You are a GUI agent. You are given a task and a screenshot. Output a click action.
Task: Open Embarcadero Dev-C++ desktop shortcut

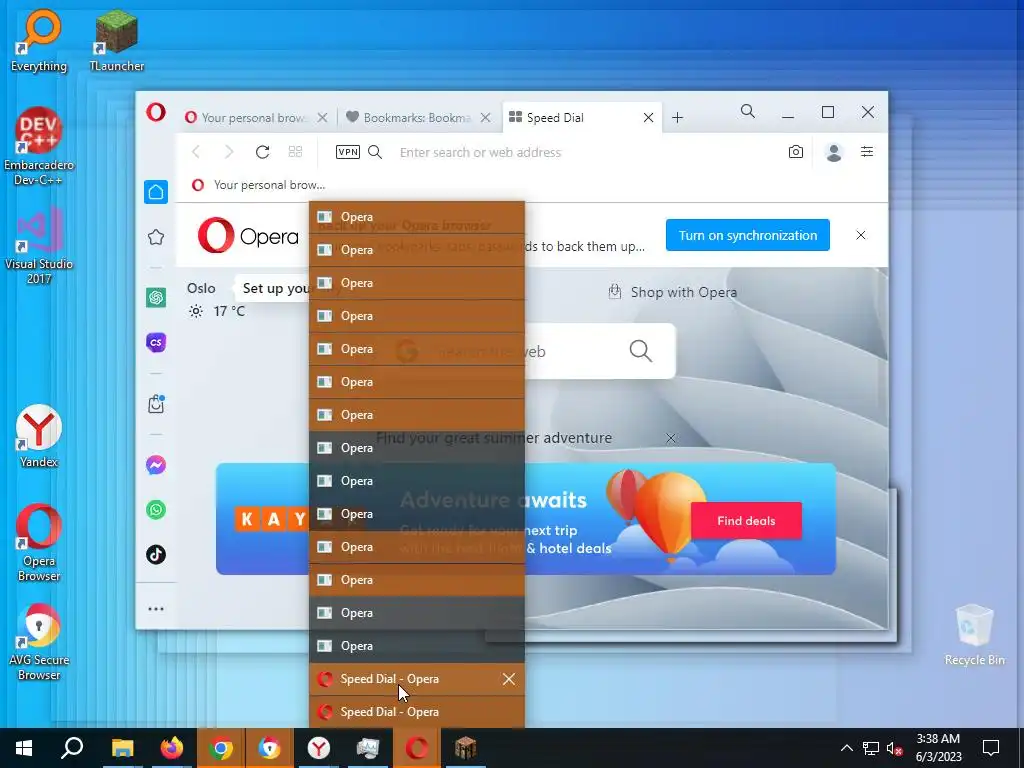[39, 147]
